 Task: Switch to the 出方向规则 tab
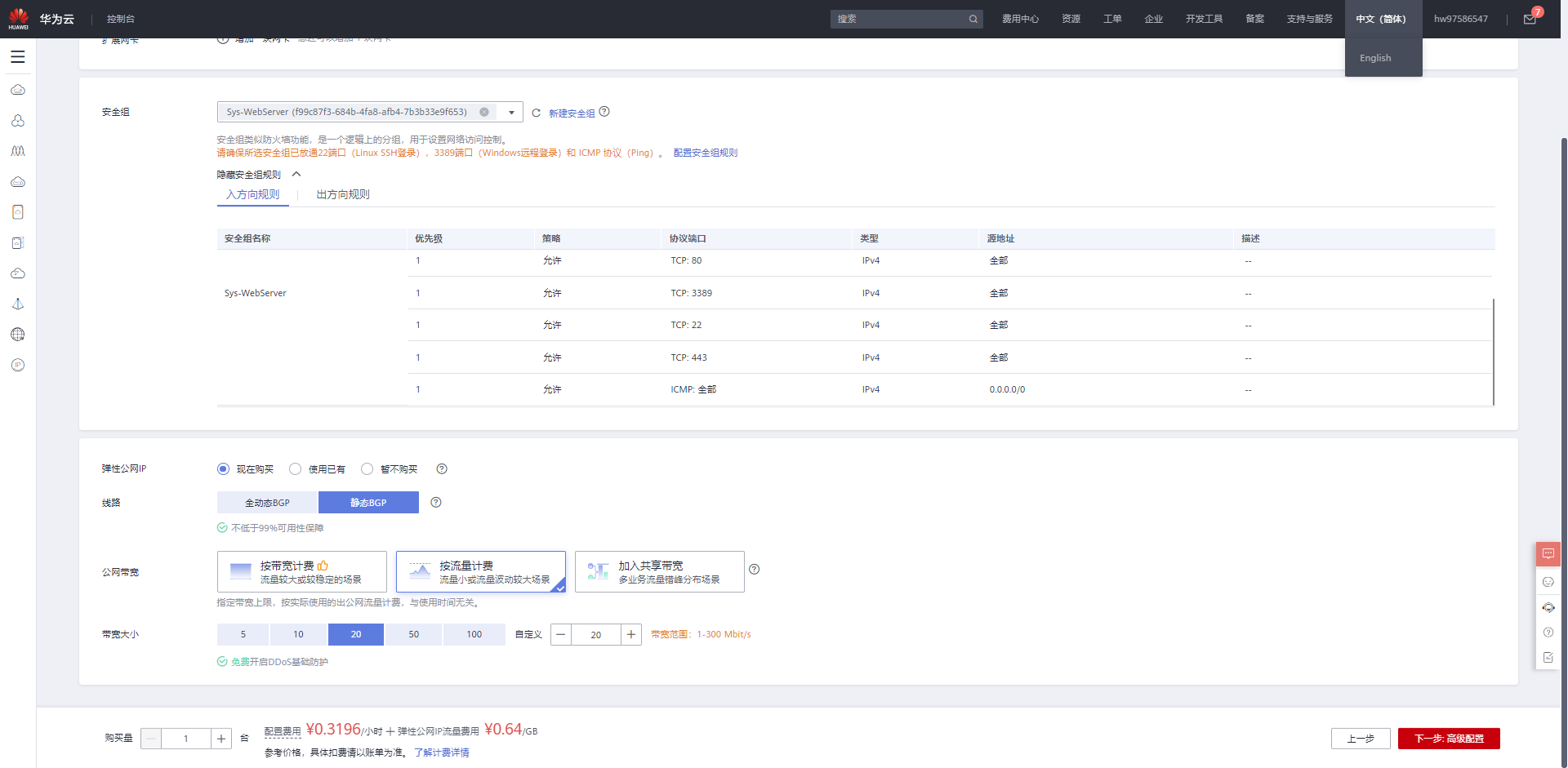(343, 194)
